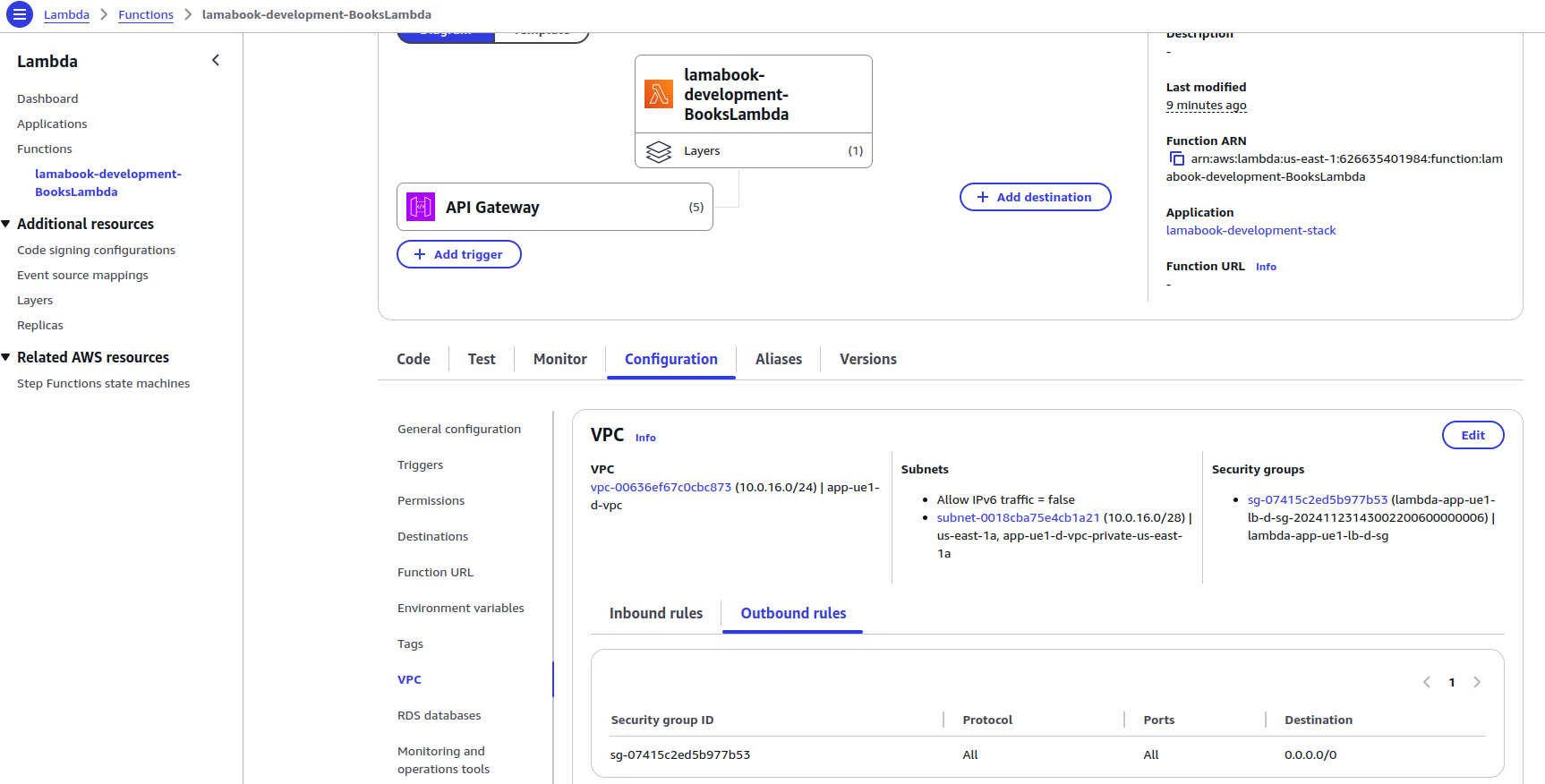Select lamabook-development-BooksLambda in sidebar
The width and height of the screenshot is (1545, 784).
(108, 183)
